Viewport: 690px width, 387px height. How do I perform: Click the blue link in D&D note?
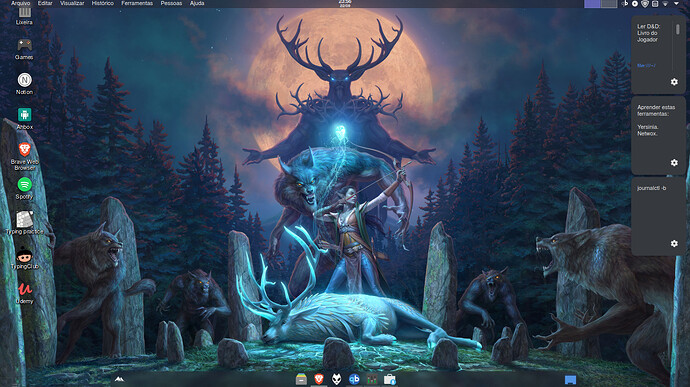(x=646, y=66)
